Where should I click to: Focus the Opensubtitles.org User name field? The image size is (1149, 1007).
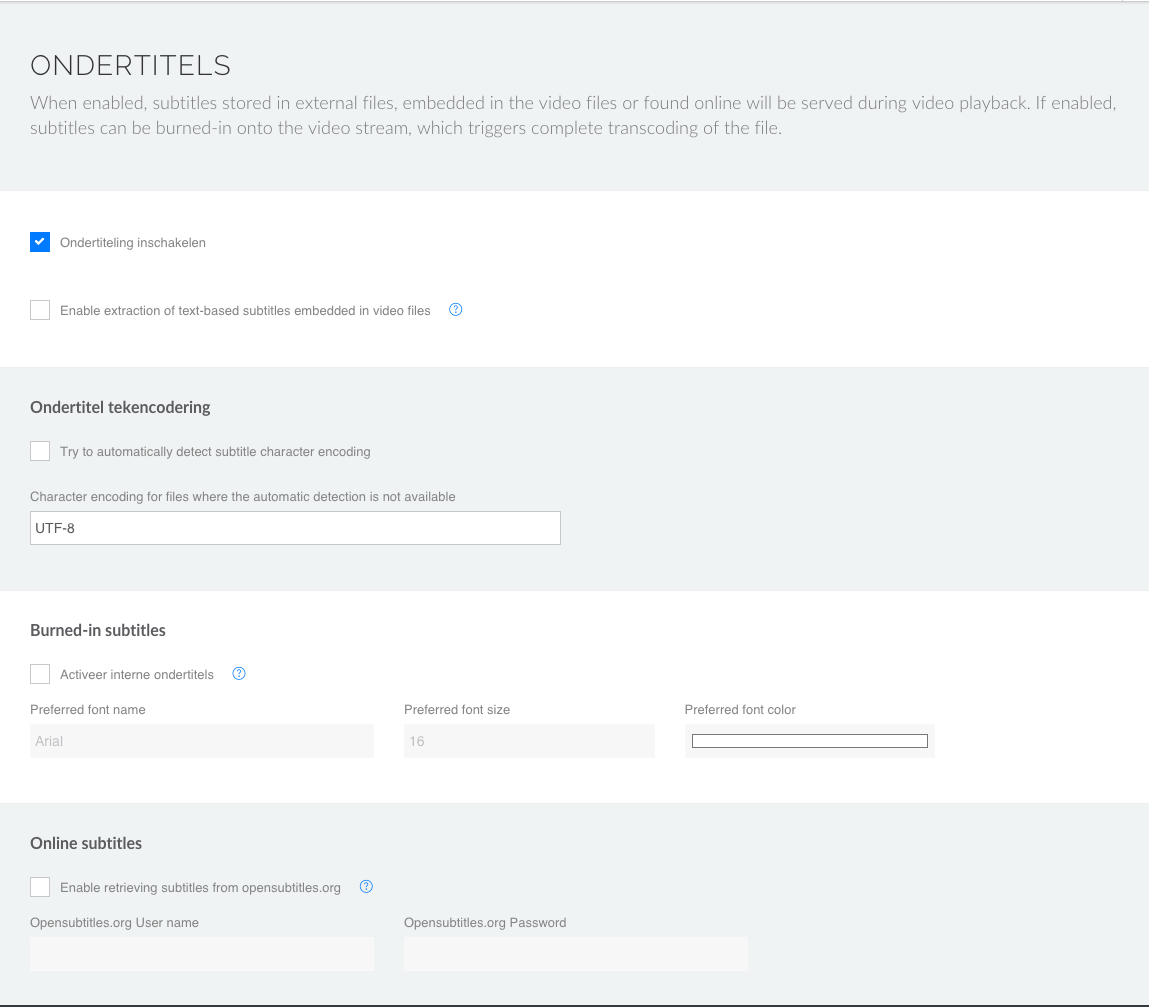[201, 954]
